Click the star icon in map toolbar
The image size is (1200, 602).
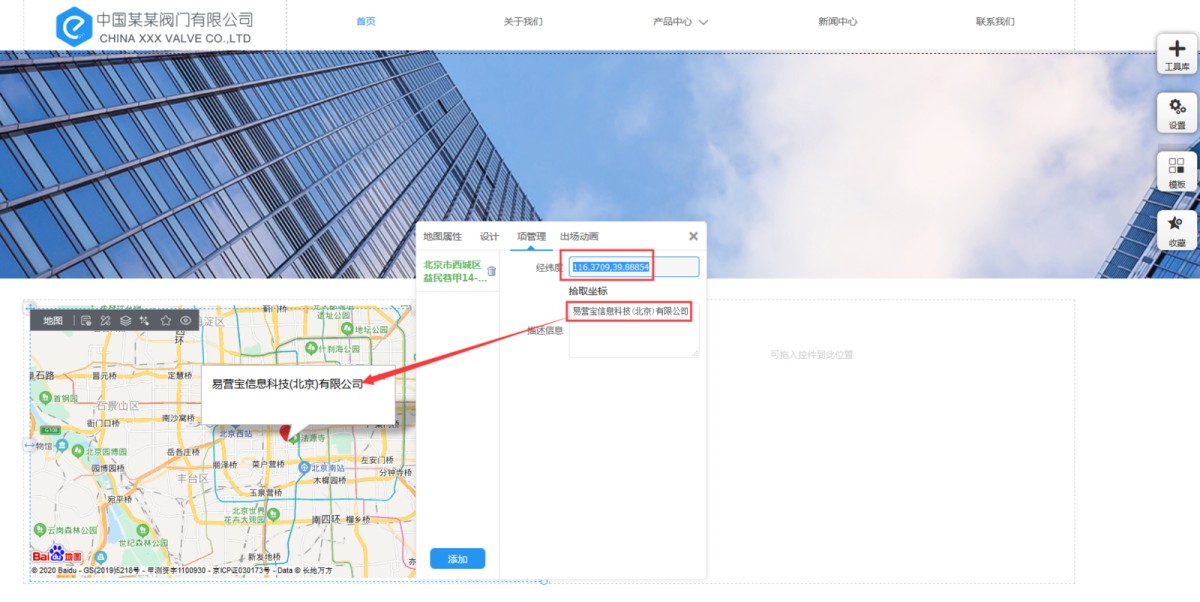click(166, 321)
